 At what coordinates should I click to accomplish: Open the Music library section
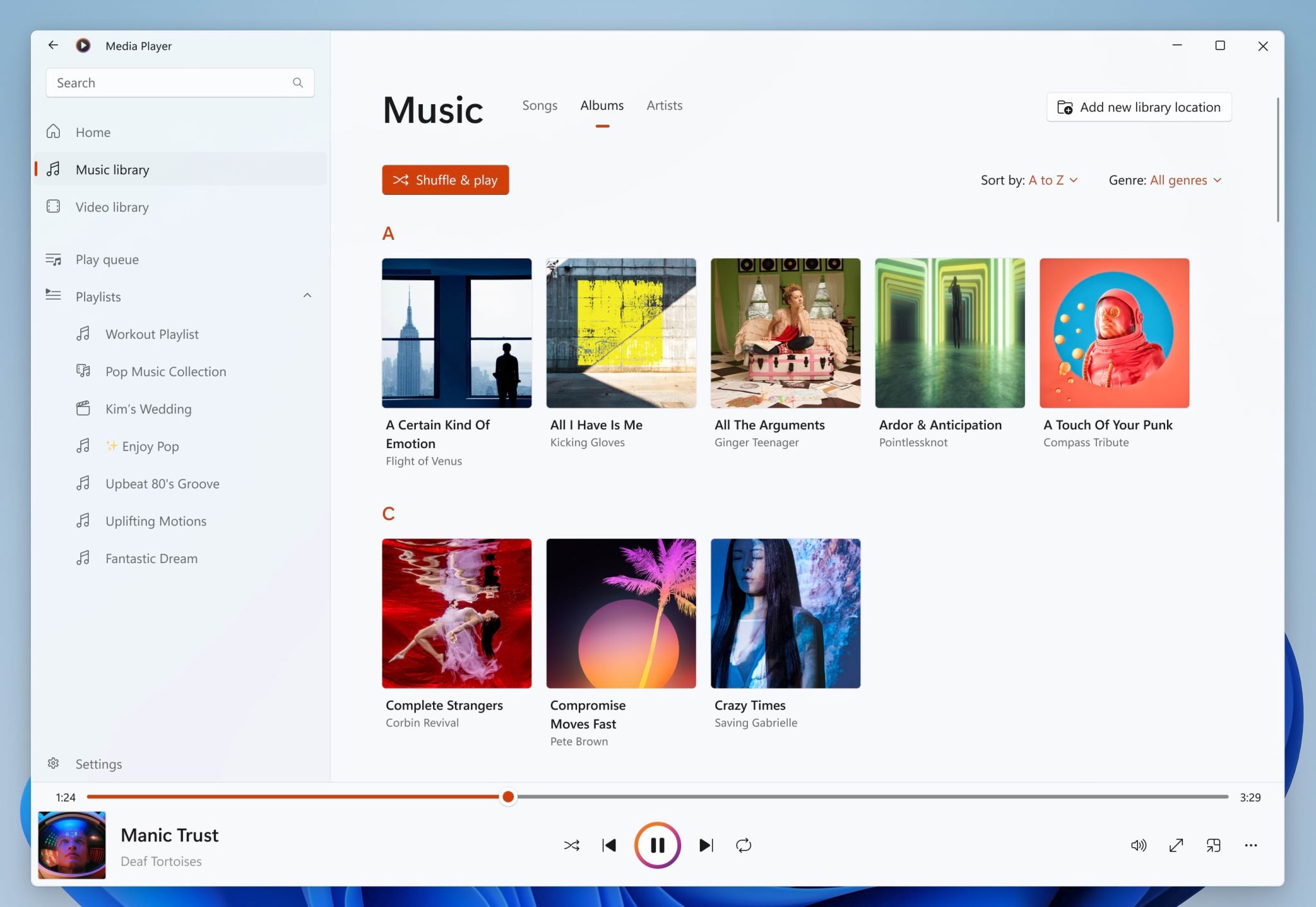112,169
